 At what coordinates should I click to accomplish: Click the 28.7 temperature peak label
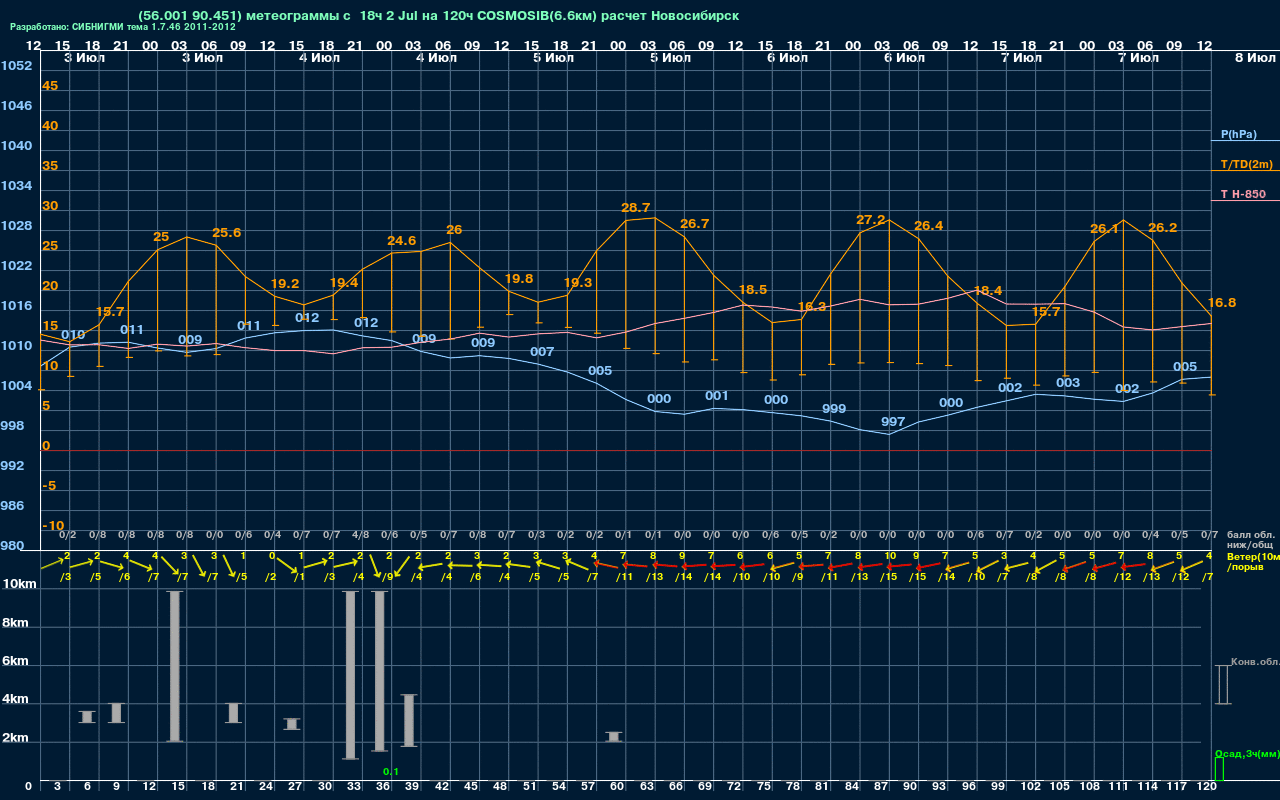click(x=635, y=208)
